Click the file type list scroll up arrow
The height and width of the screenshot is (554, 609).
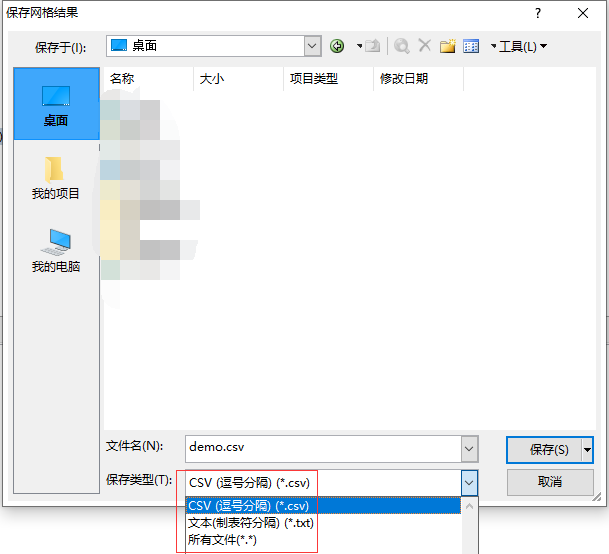(469, 506)
